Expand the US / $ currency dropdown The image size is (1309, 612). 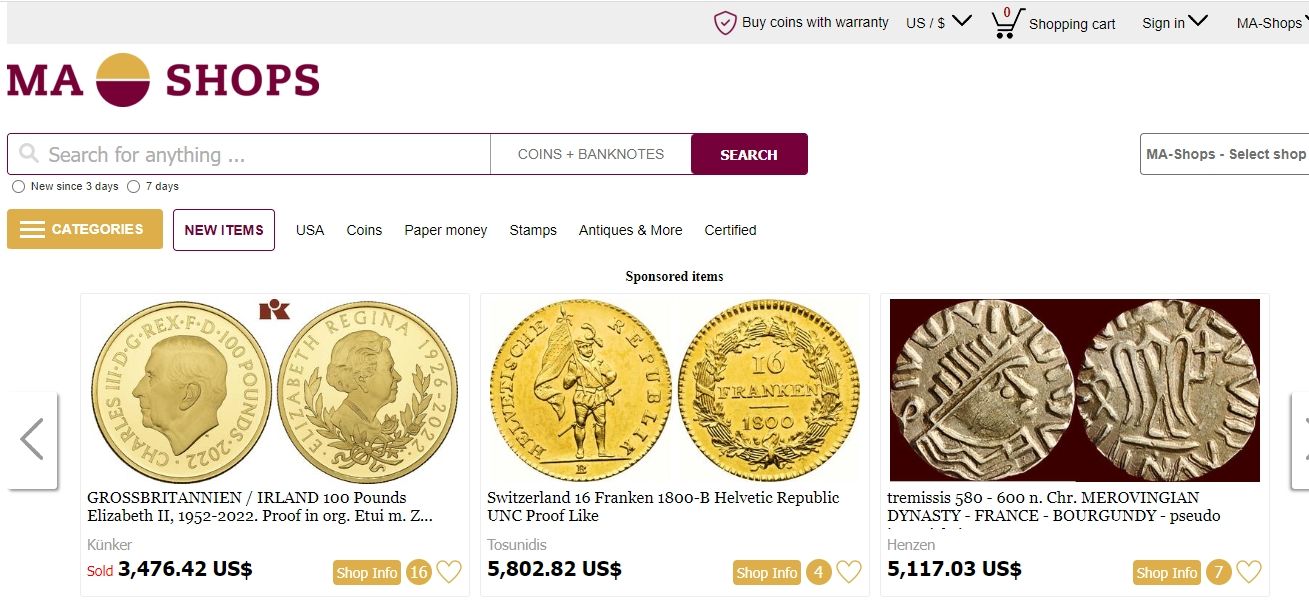pos(938,22)
